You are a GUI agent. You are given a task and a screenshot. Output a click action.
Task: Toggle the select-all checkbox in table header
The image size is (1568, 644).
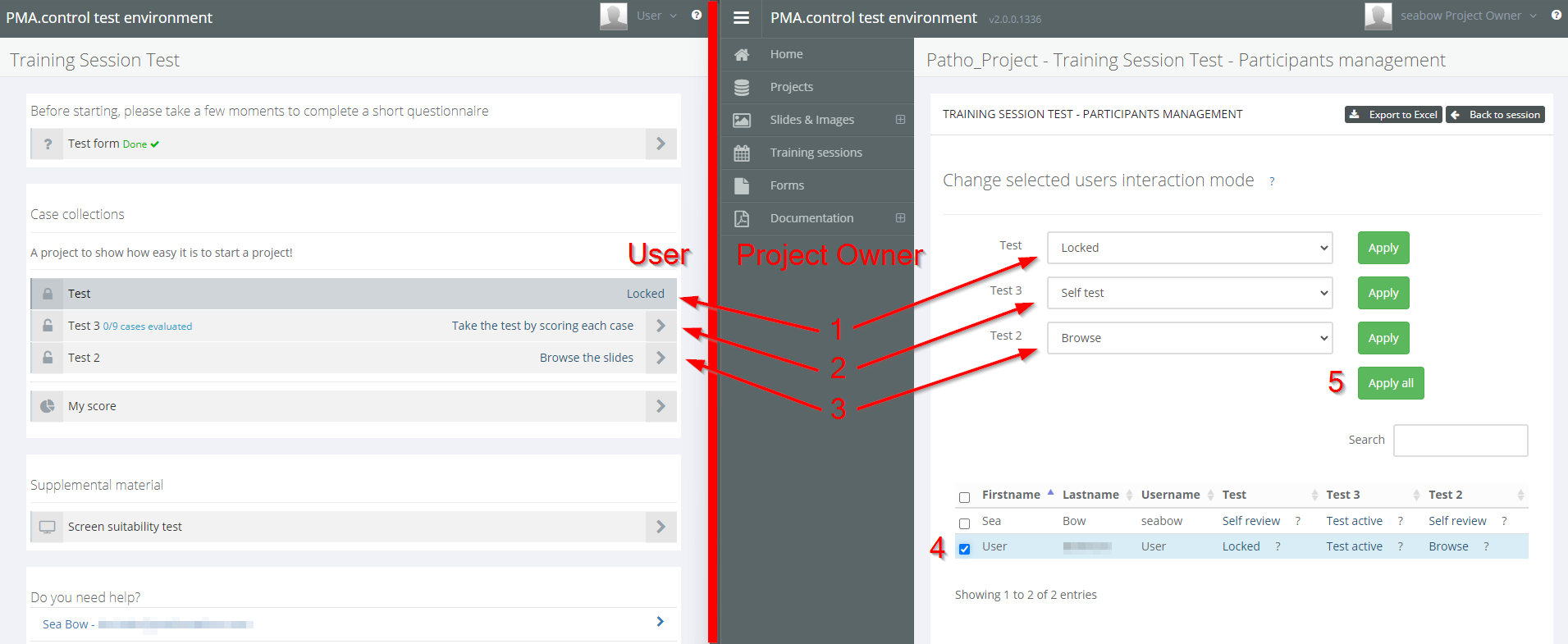(x=964, y=497)
